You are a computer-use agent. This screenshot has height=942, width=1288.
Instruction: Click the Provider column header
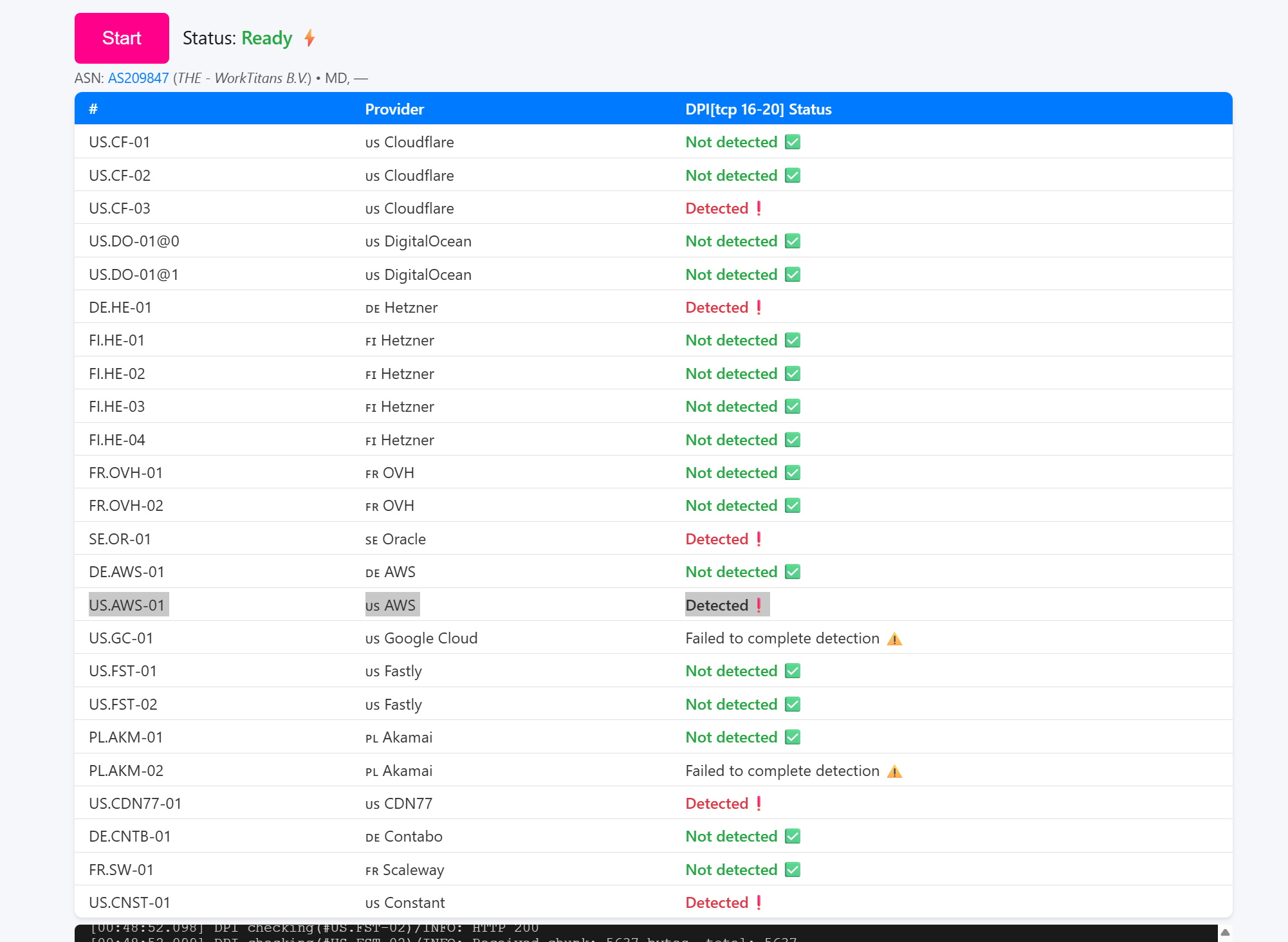click(394, 109)
